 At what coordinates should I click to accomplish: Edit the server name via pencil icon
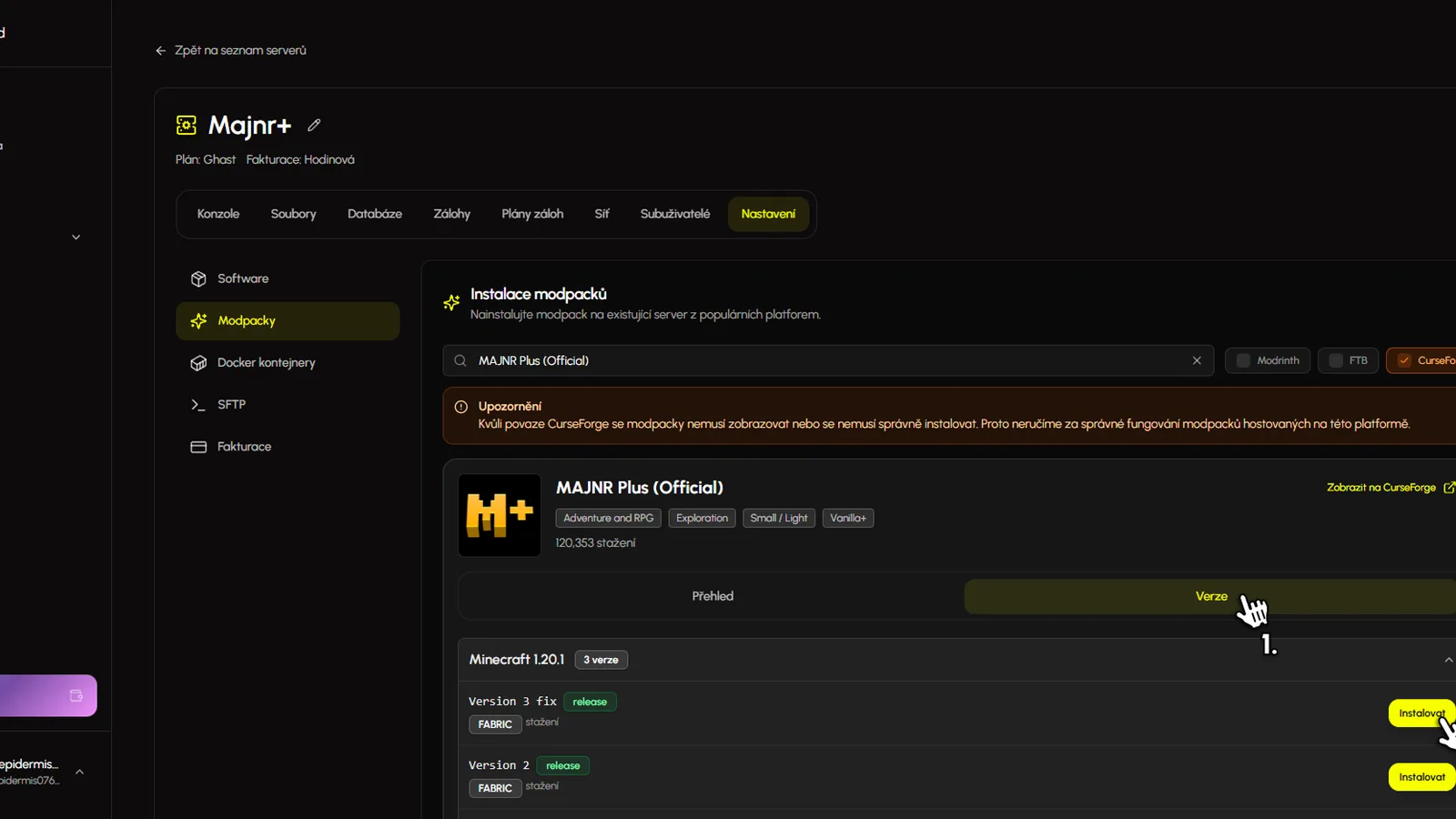coord(313,125)
